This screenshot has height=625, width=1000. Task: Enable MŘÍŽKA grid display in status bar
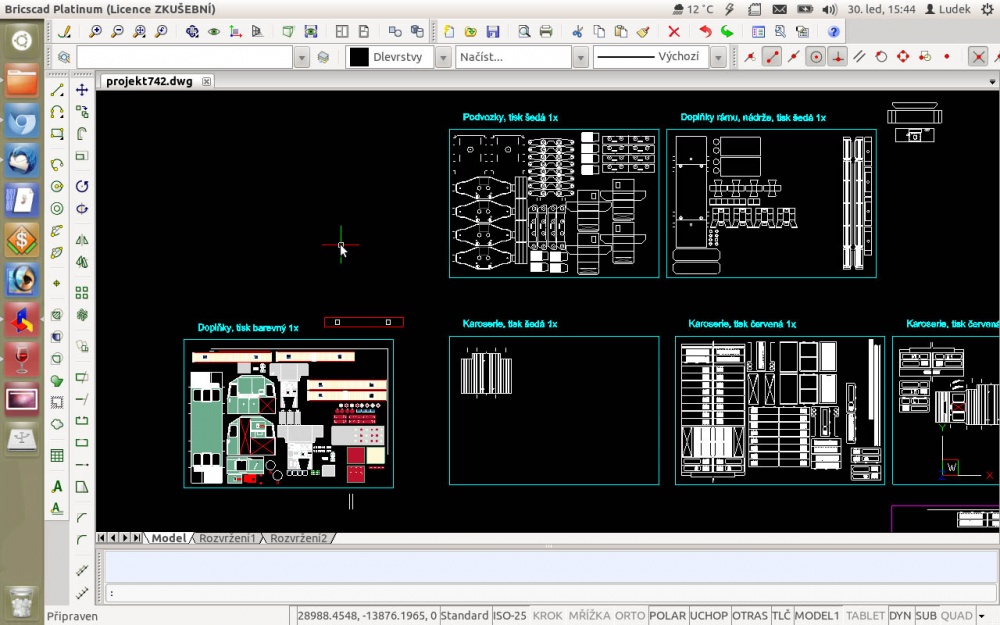[x=589, y=615]
